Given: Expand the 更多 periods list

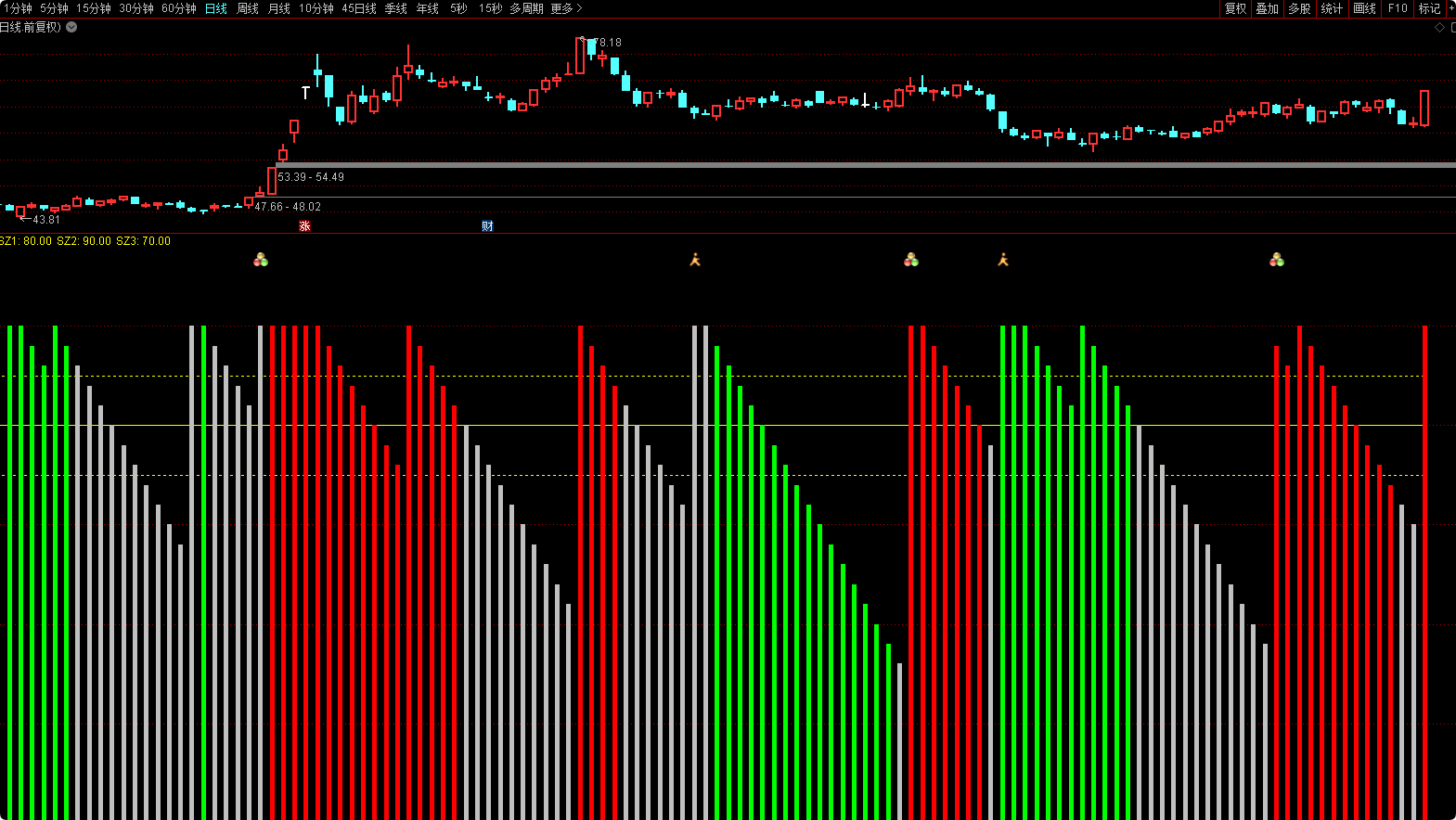Looking at the screenshot, I should tap(567, 8).
